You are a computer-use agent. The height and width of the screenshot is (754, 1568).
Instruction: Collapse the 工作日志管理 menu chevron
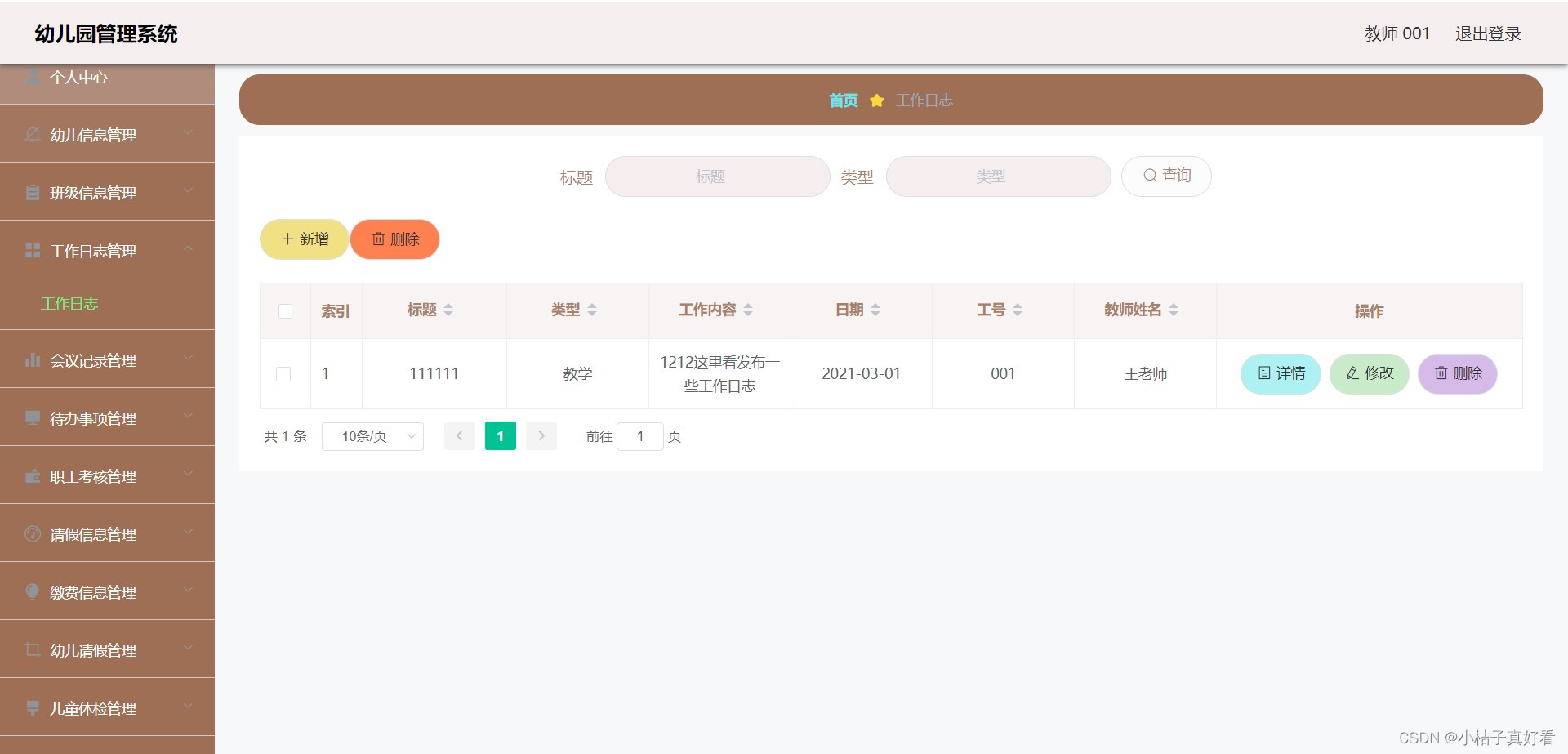tap(188, 248)
